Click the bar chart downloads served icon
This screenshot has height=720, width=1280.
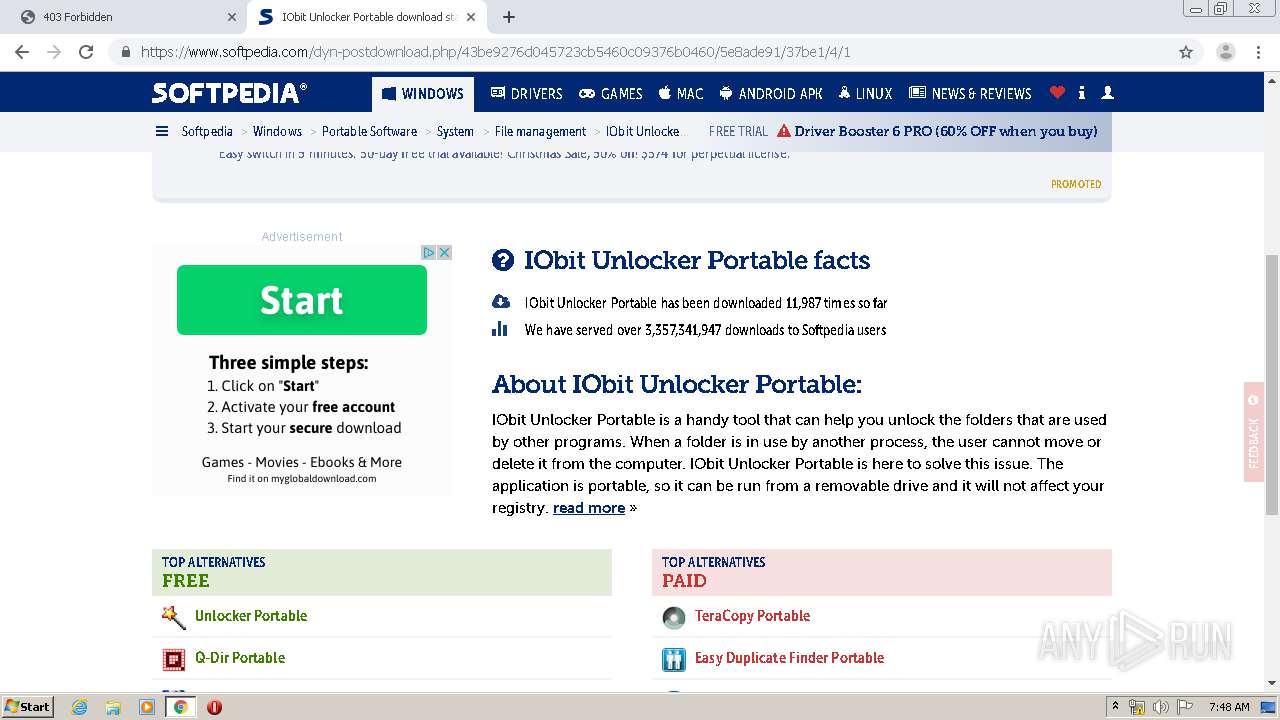coord(500,329)
